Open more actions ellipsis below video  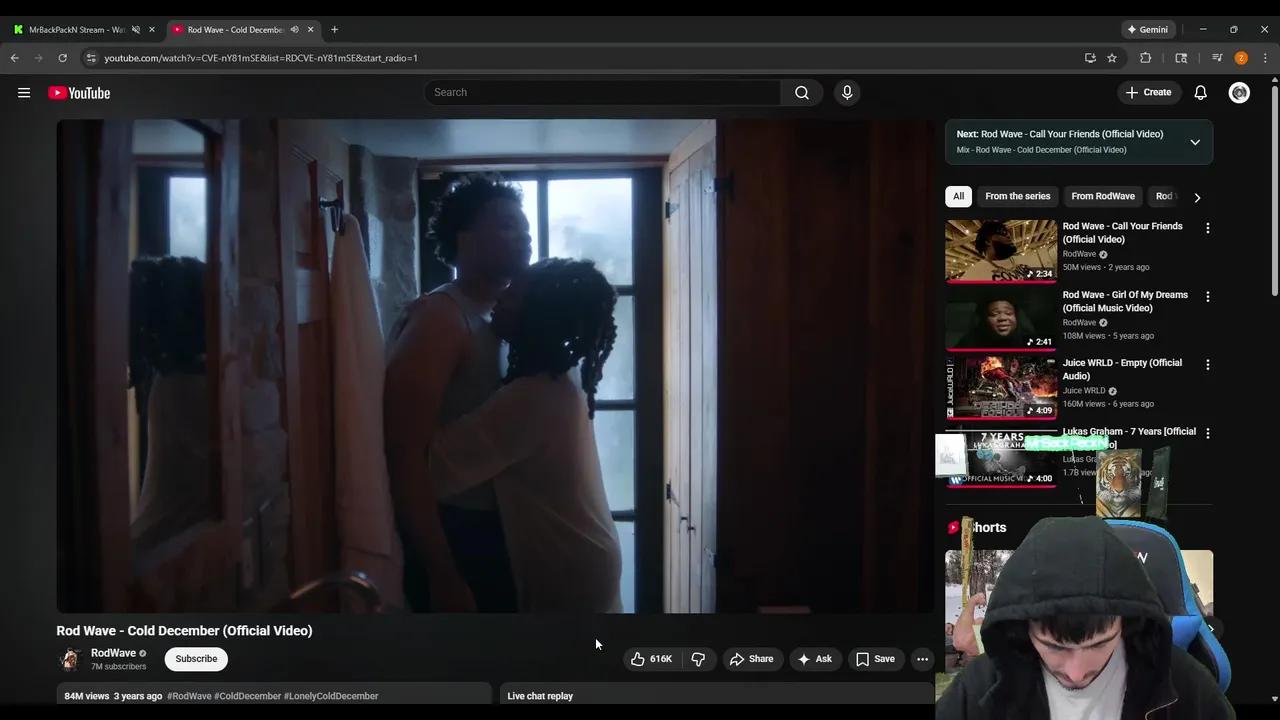[x=922, y=659]
